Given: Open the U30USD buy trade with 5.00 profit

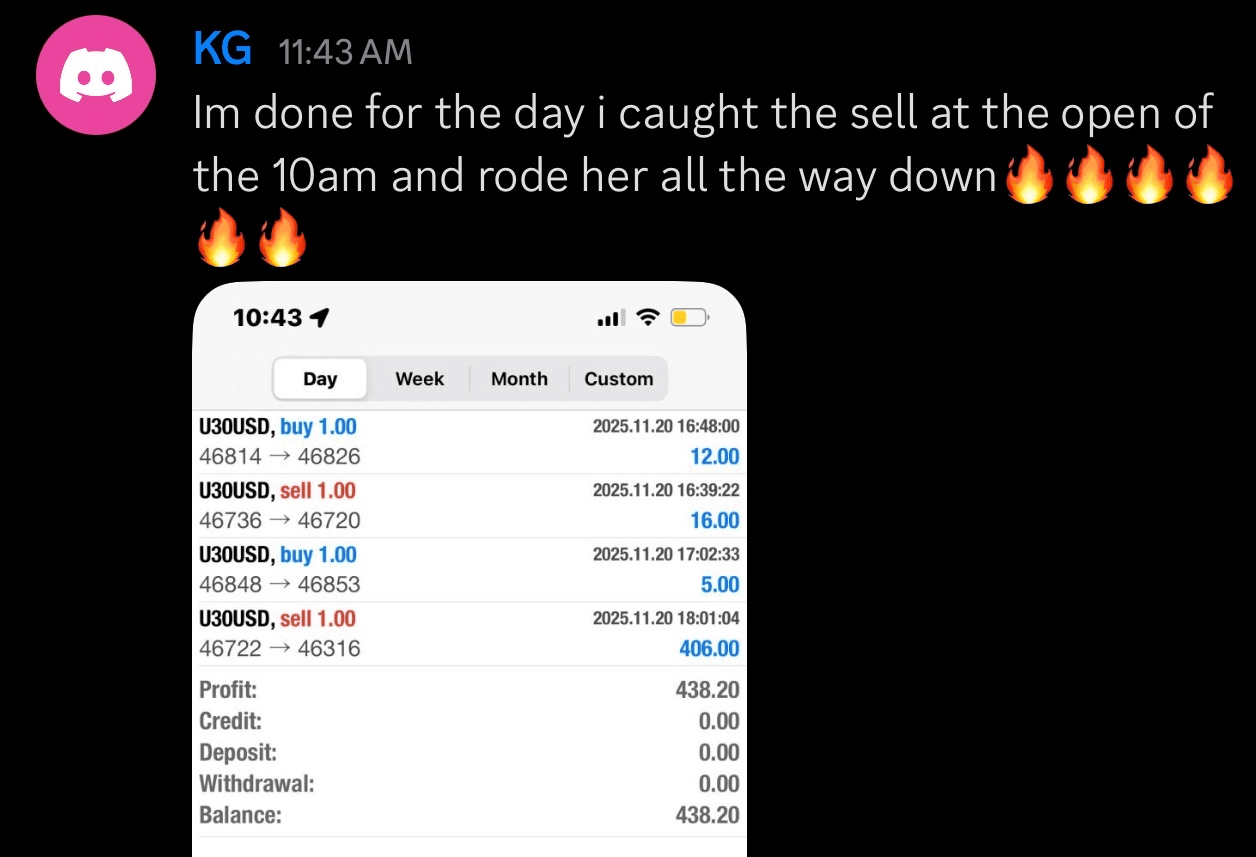Looking at the screenshot, I should (x=468, y=570).
